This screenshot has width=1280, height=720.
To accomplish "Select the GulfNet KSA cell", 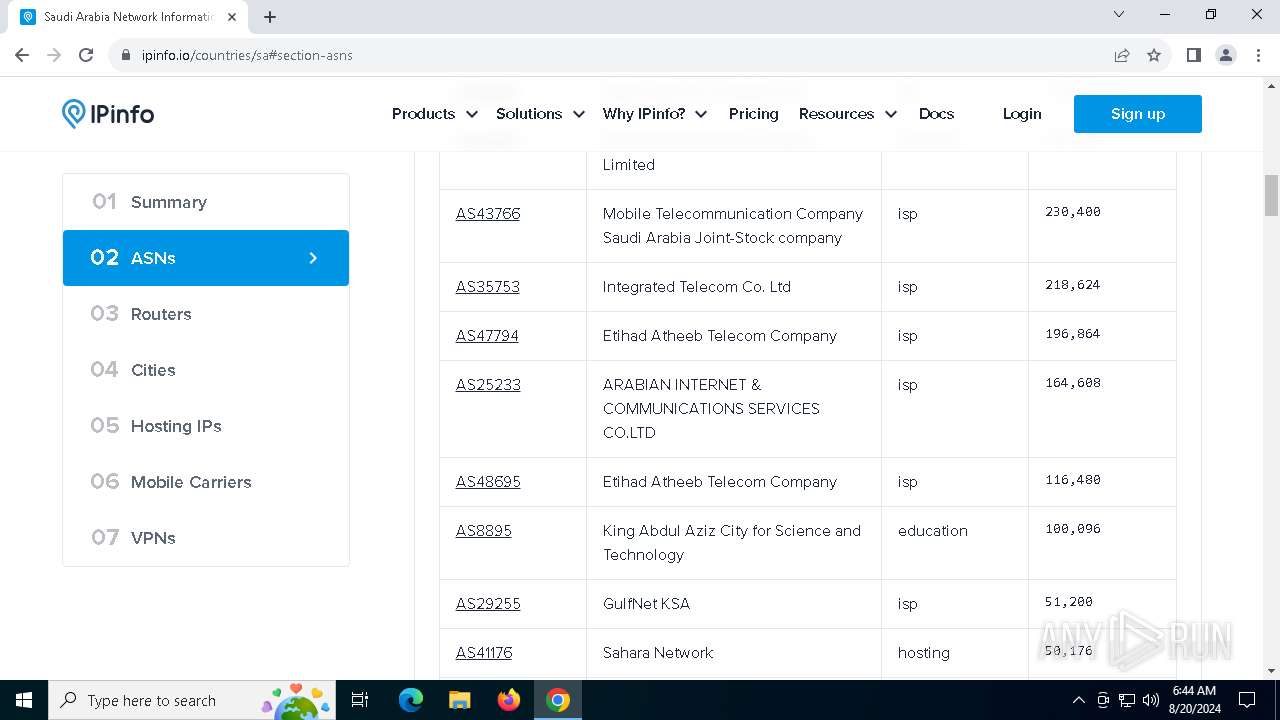I will coord(734,604).
